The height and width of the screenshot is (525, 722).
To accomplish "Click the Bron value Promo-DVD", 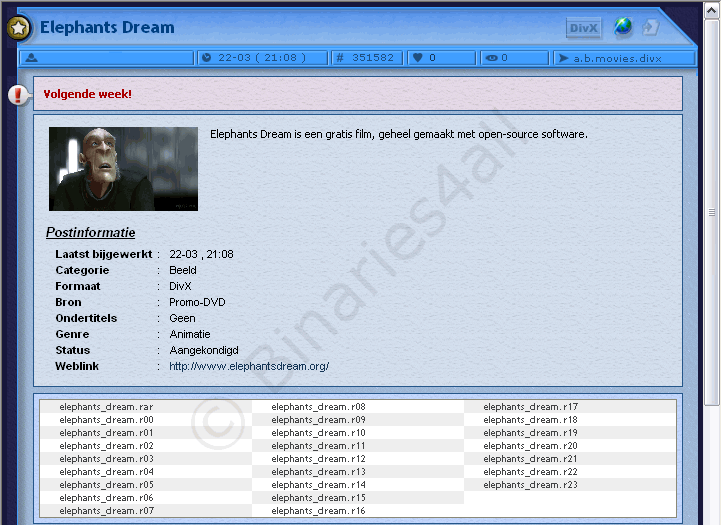I will pyautogui.click(x=197, y=302).
